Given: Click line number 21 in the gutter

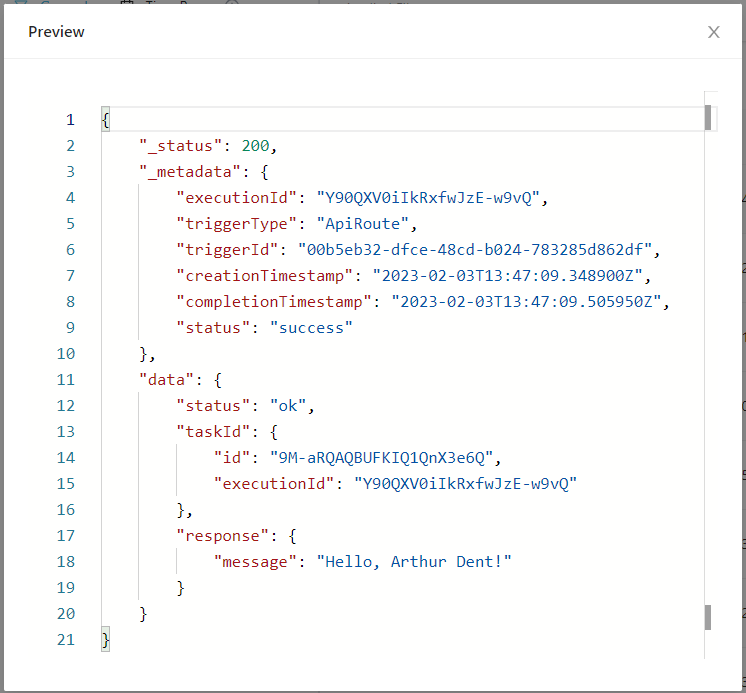Looking at the screenshot, I should [x=66, y=640].
